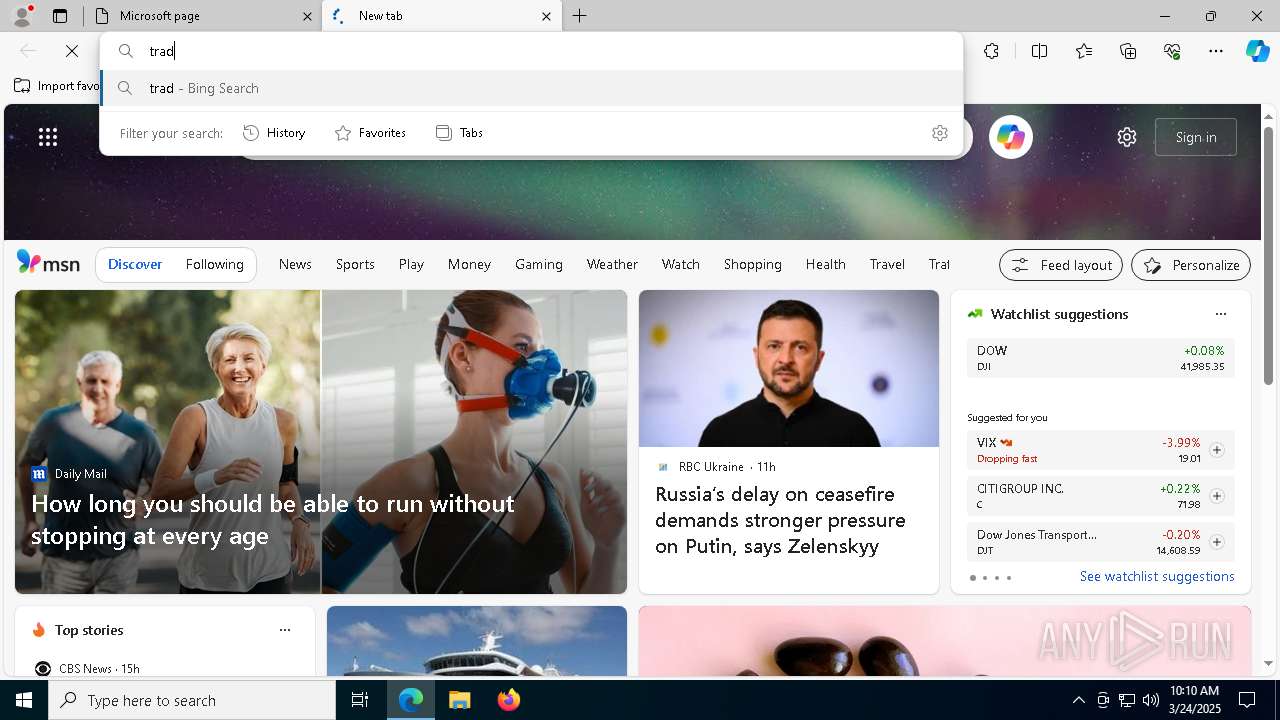The height and width of the screenshot is (720, 1280).
Task: Open the Copilot circle button on page
Action: pos(1010,137)
